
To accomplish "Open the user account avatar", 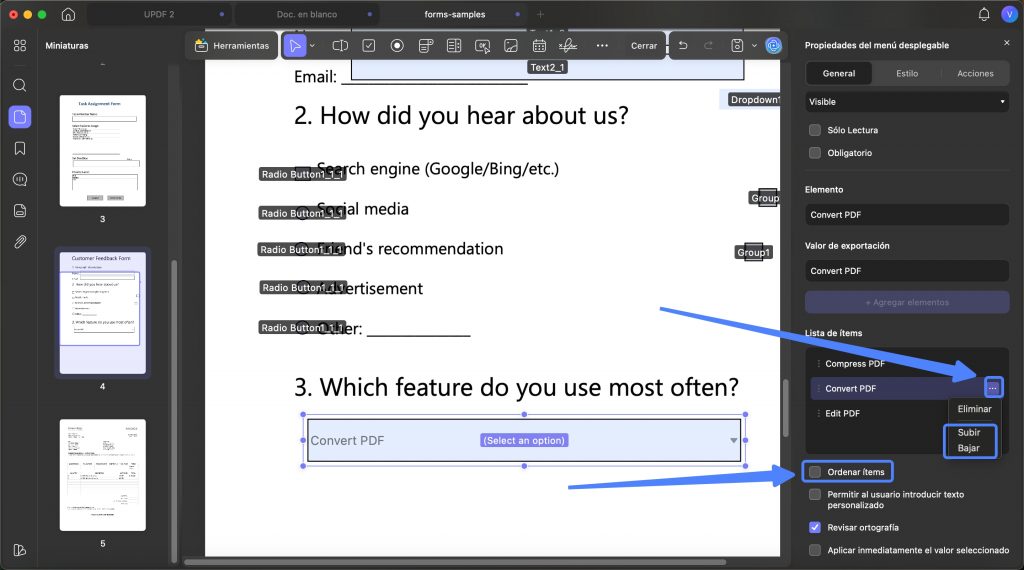I will 1008,14.
